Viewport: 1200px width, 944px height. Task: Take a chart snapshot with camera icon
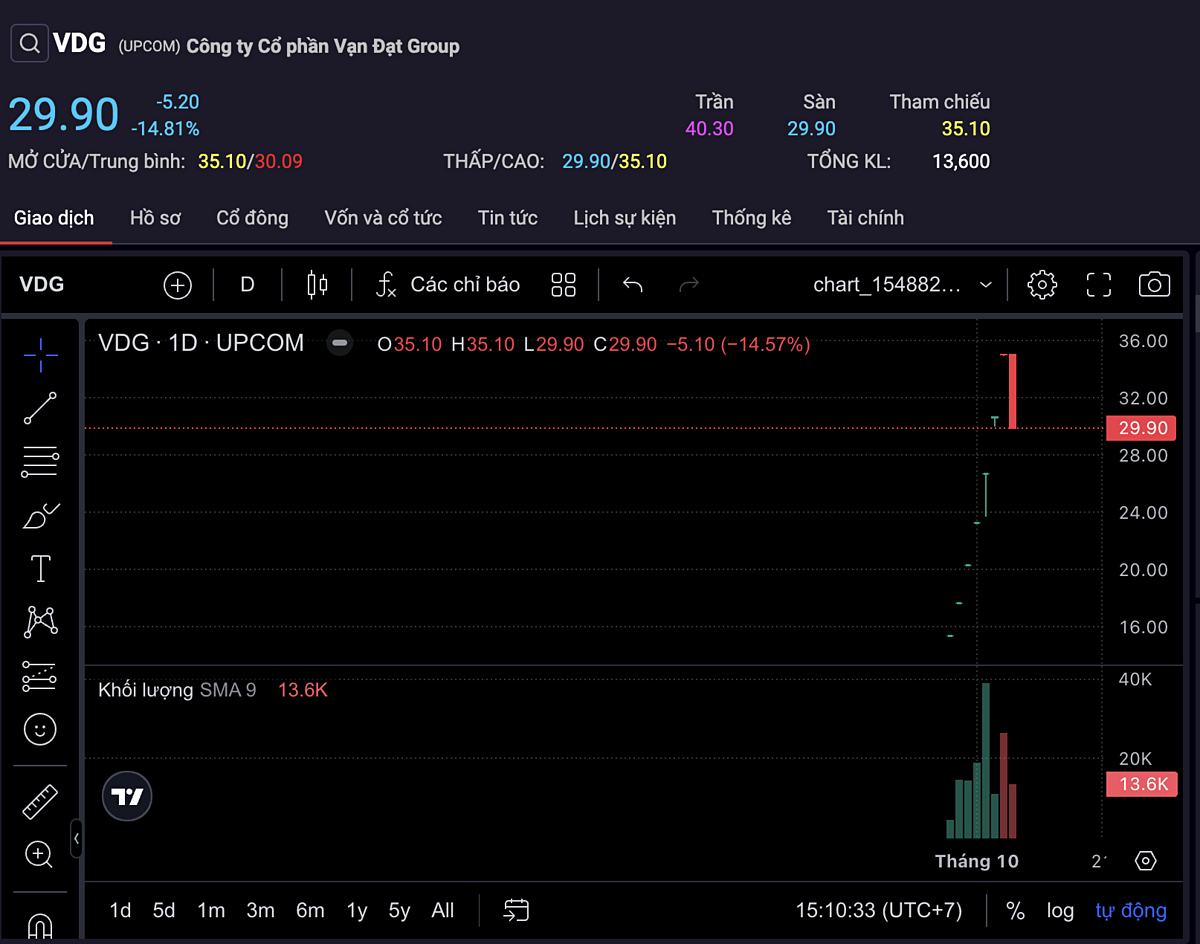tap(1154, 285)
